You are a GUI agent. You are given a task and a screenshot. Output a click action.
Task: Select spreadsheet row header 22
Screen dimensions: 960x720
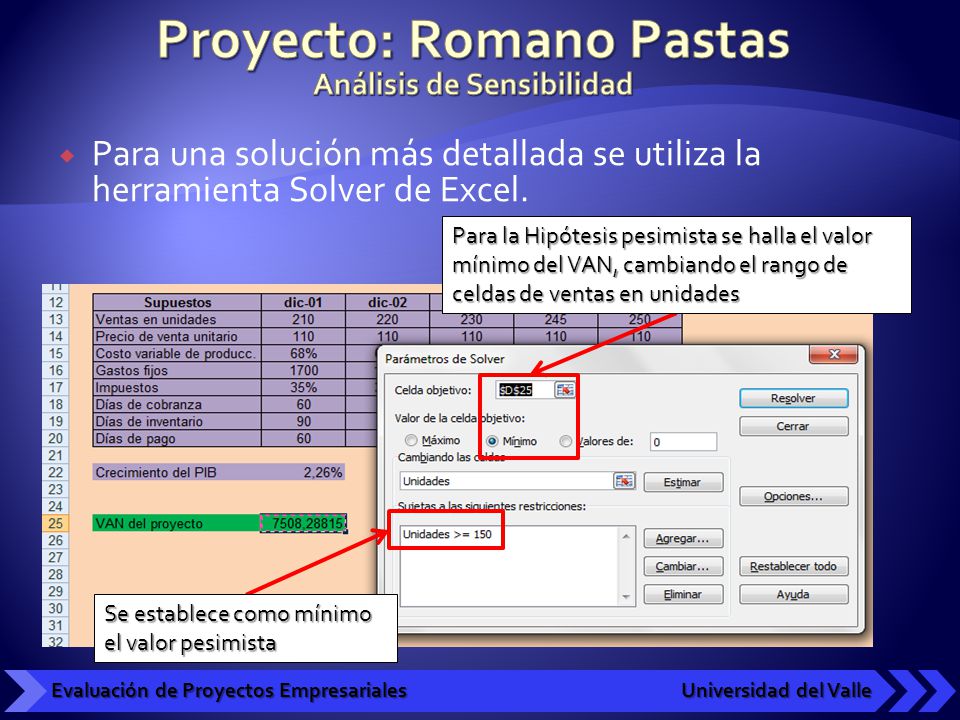55,472
